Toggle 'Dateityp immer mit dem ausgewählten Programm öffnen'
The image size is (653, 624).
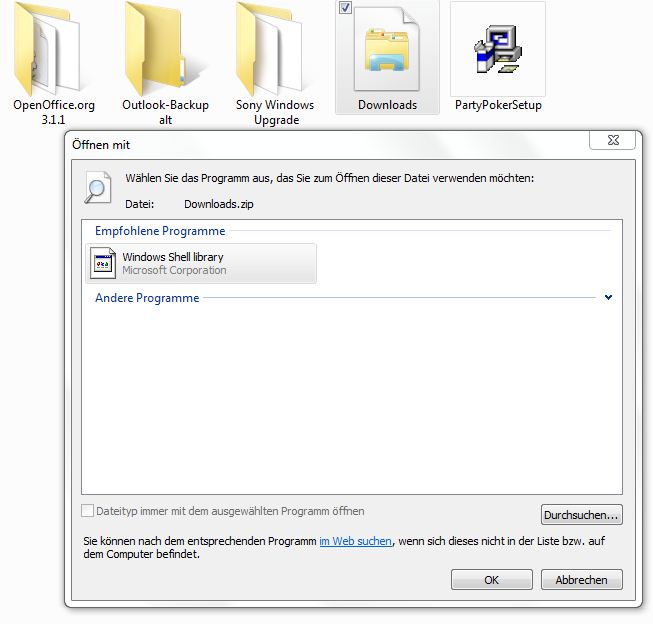tap(87, 511)
